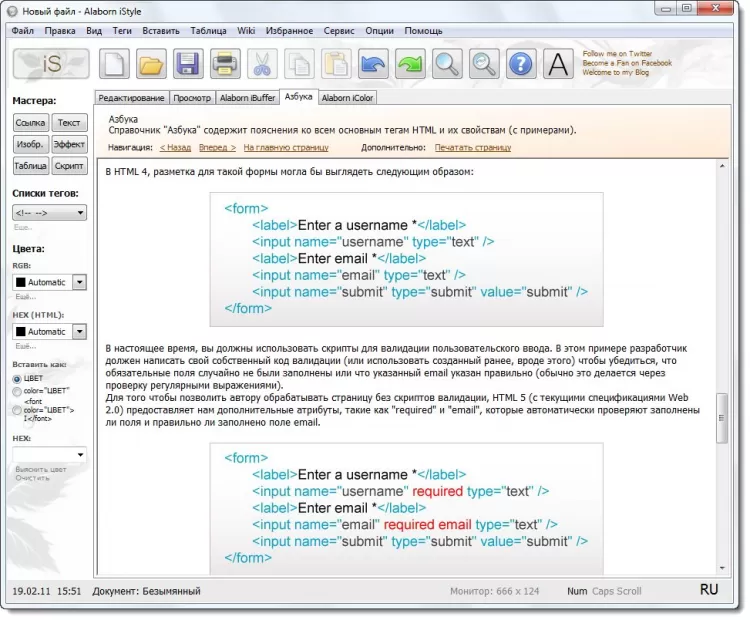
Task: Click Еще... under tag list
Action: coord(22,228)
